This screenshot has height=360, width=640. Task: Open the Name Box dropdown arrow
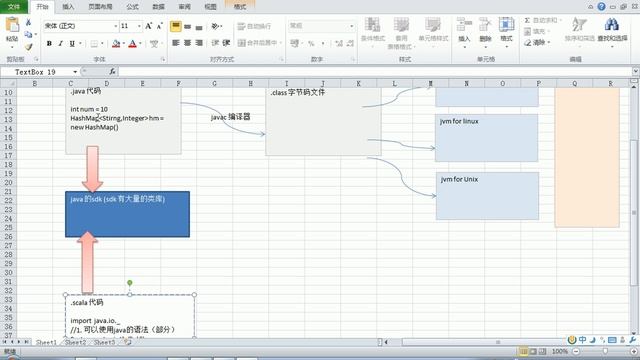(75, 72)
